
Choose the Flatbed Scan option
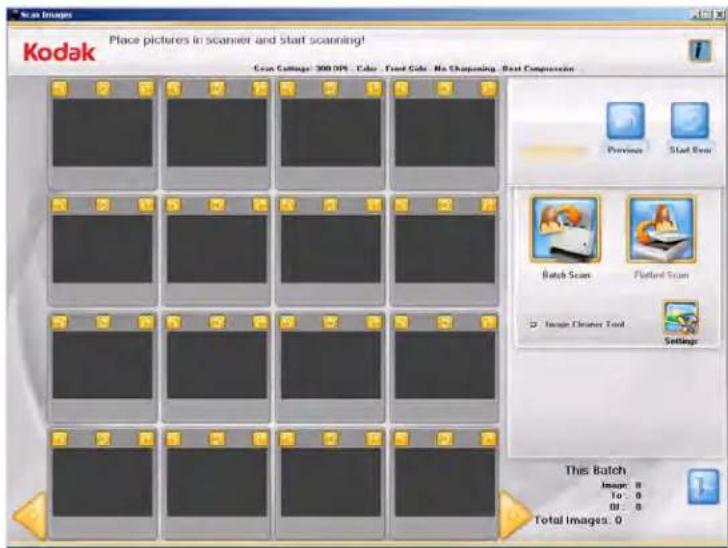pos(661,229)
